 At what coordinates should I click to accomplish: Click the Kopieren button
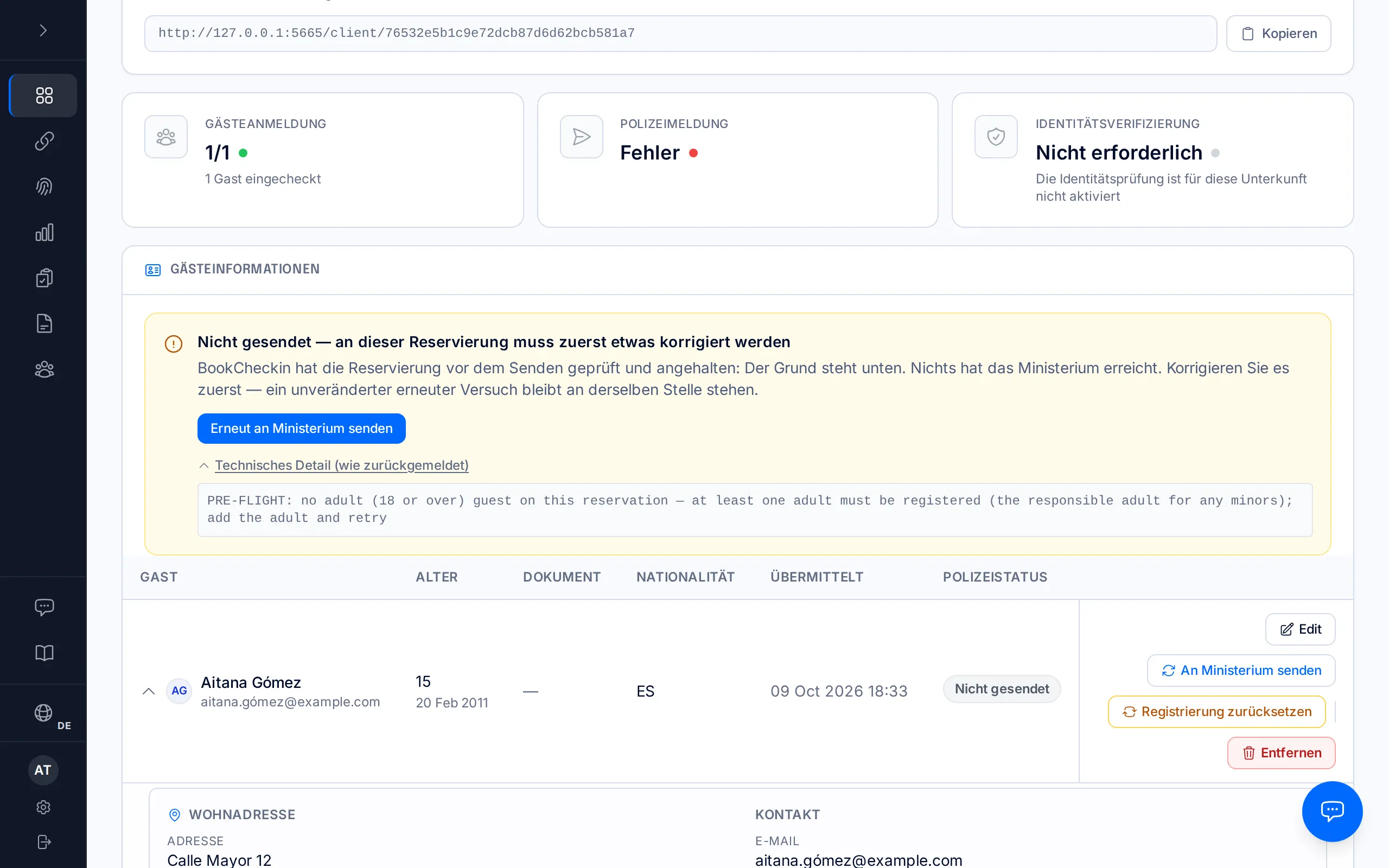1278,33
